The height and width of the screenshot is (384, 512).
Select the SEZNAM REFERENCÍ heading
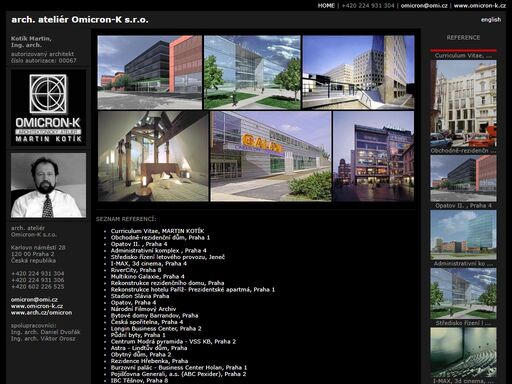[126, 219]
